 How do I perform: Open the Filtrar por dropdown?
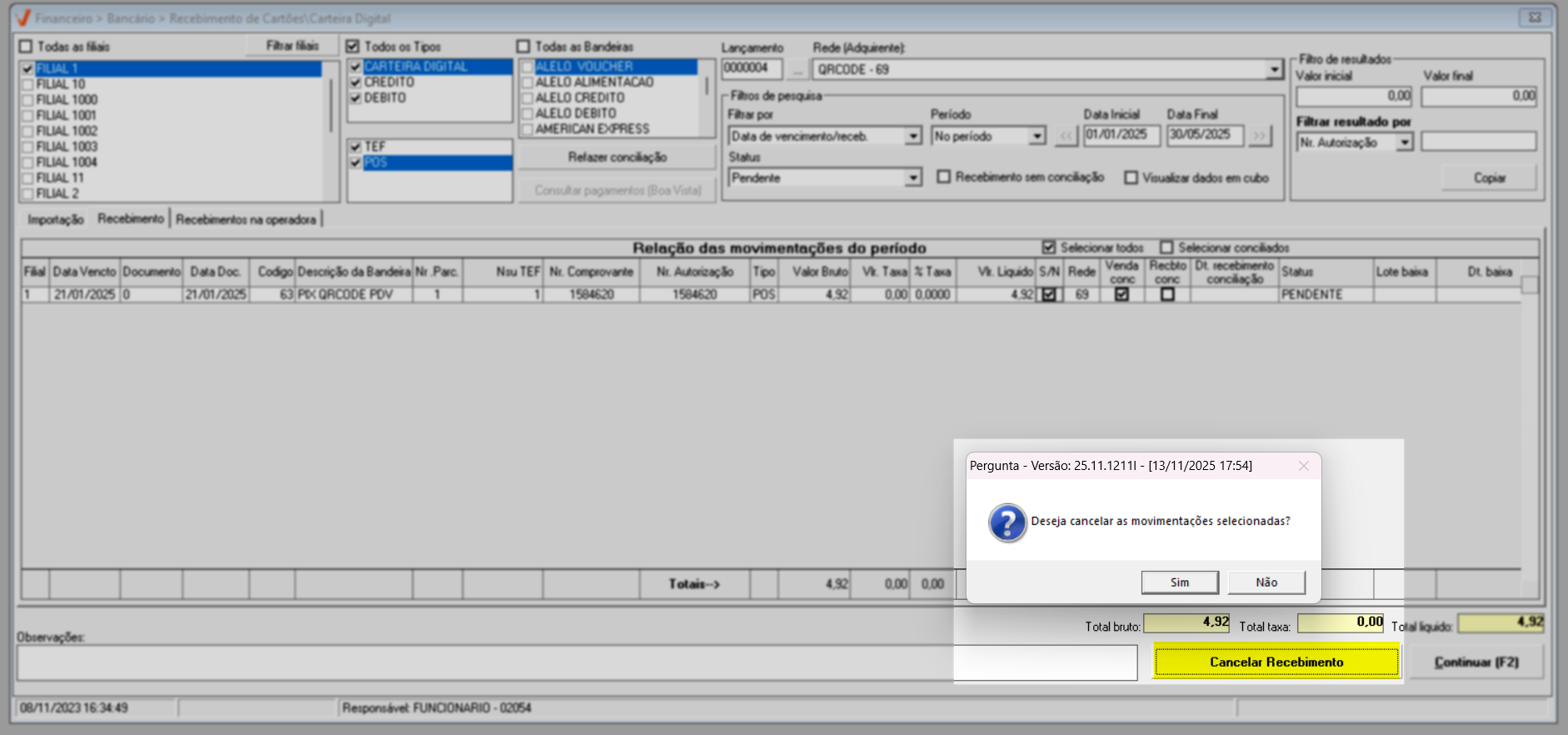[913, 136]
